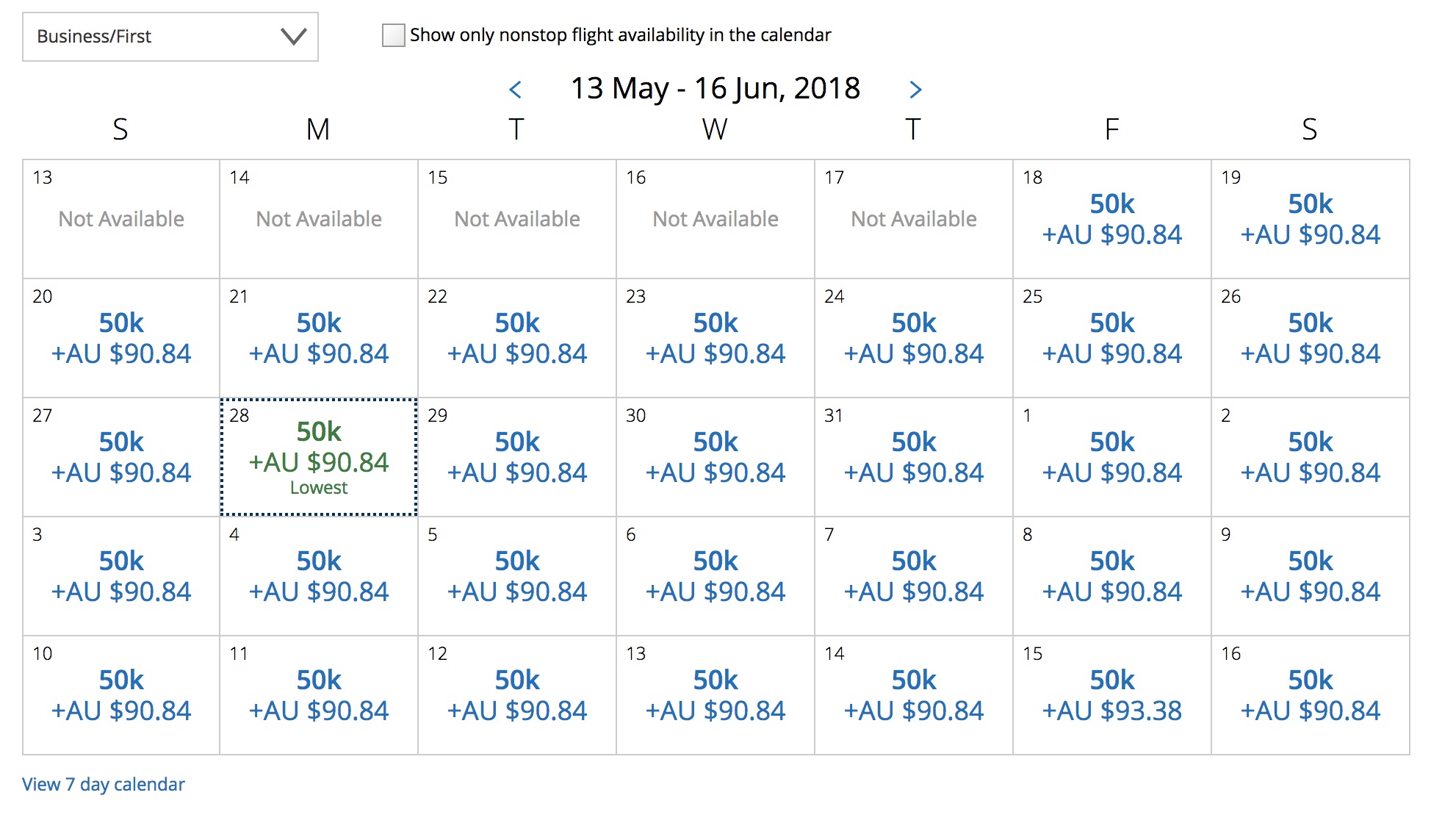Select June 4 Monday fare

pyautogui.click(x=319, y=576)
